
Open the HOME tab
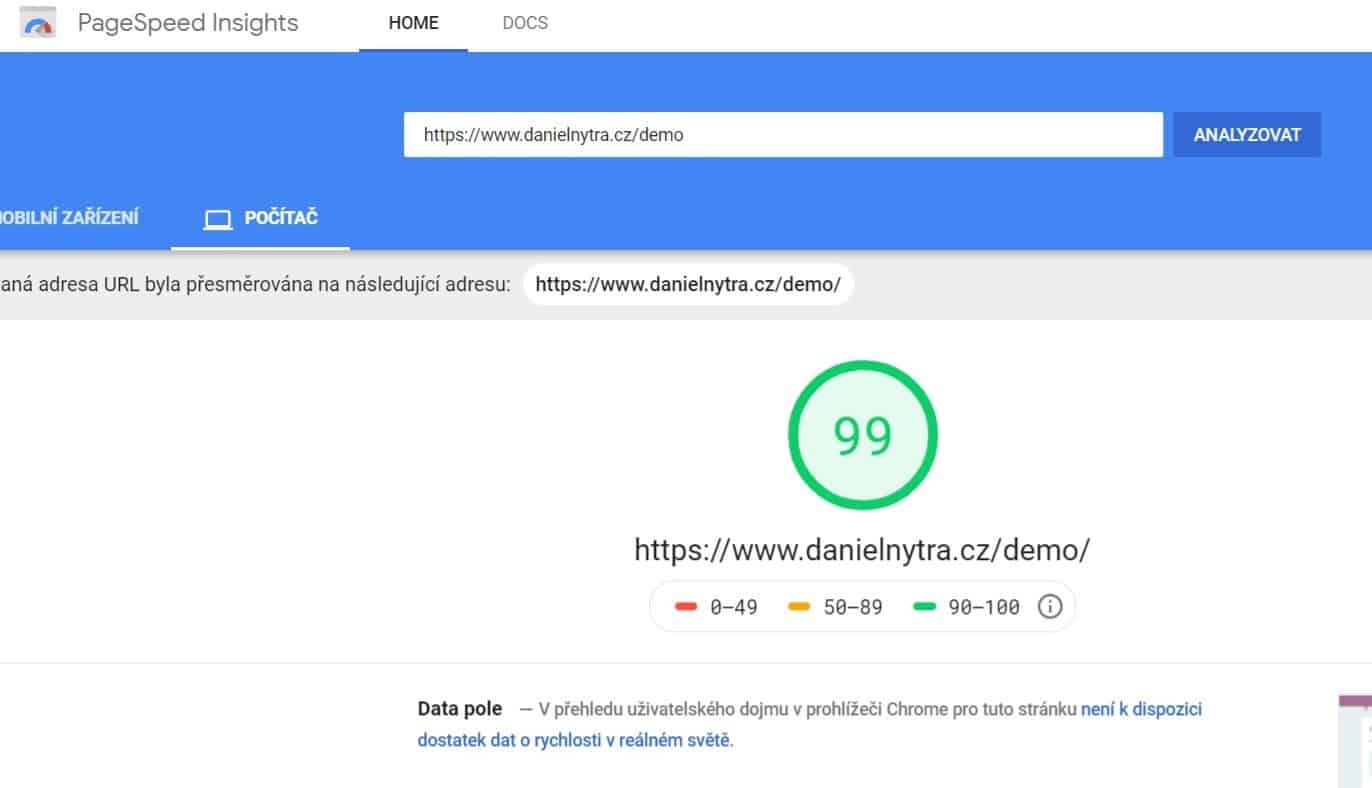click(x=414, y=23)
